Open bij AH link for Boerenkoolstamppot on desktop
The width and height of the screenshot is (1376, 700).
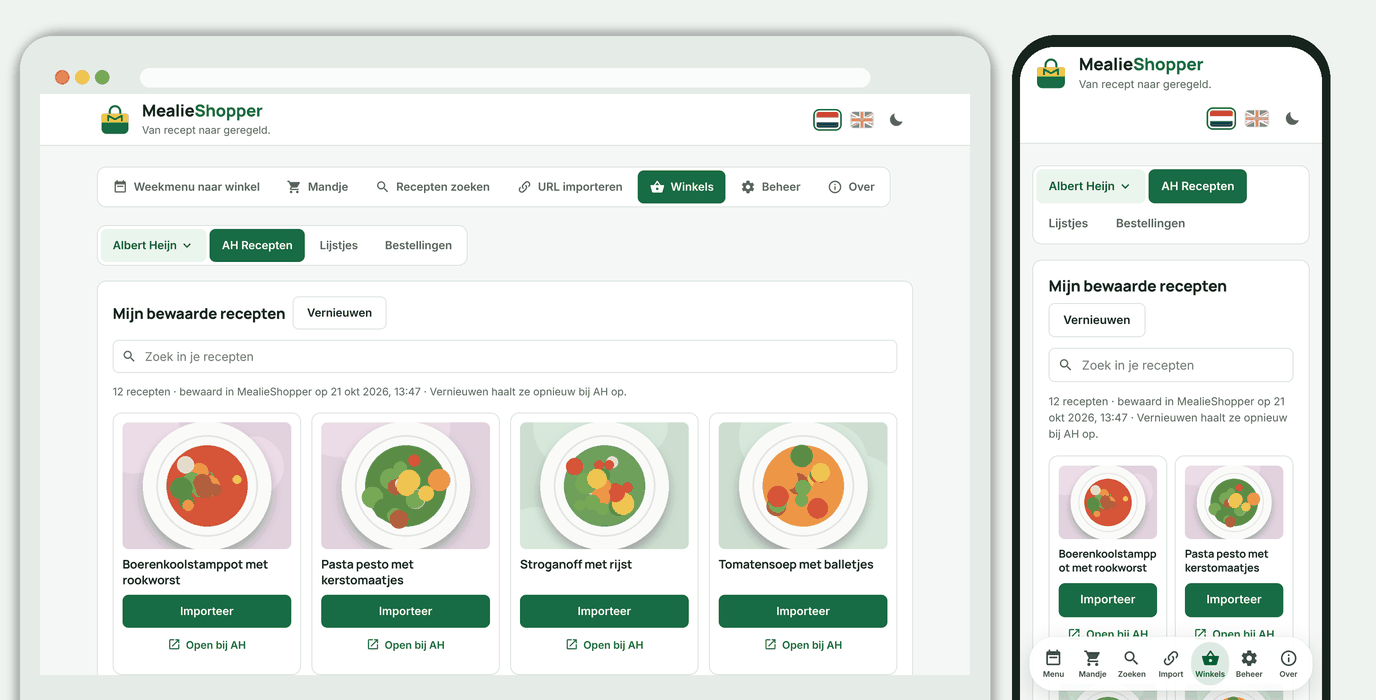point(207,645)
